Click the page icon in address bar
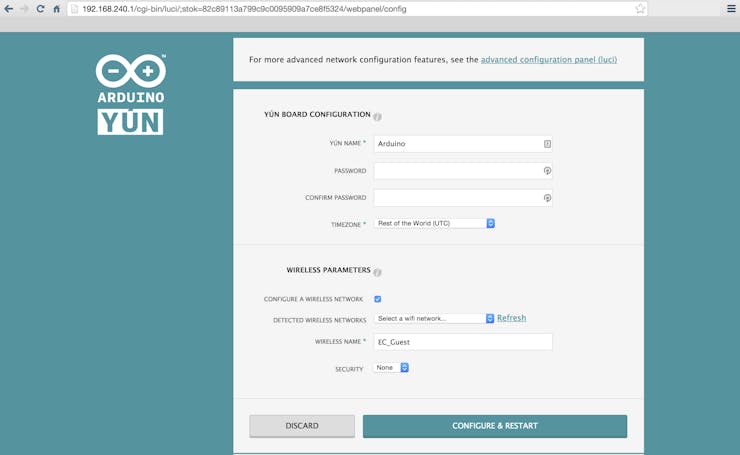740x455 pixels. (75, 9)
